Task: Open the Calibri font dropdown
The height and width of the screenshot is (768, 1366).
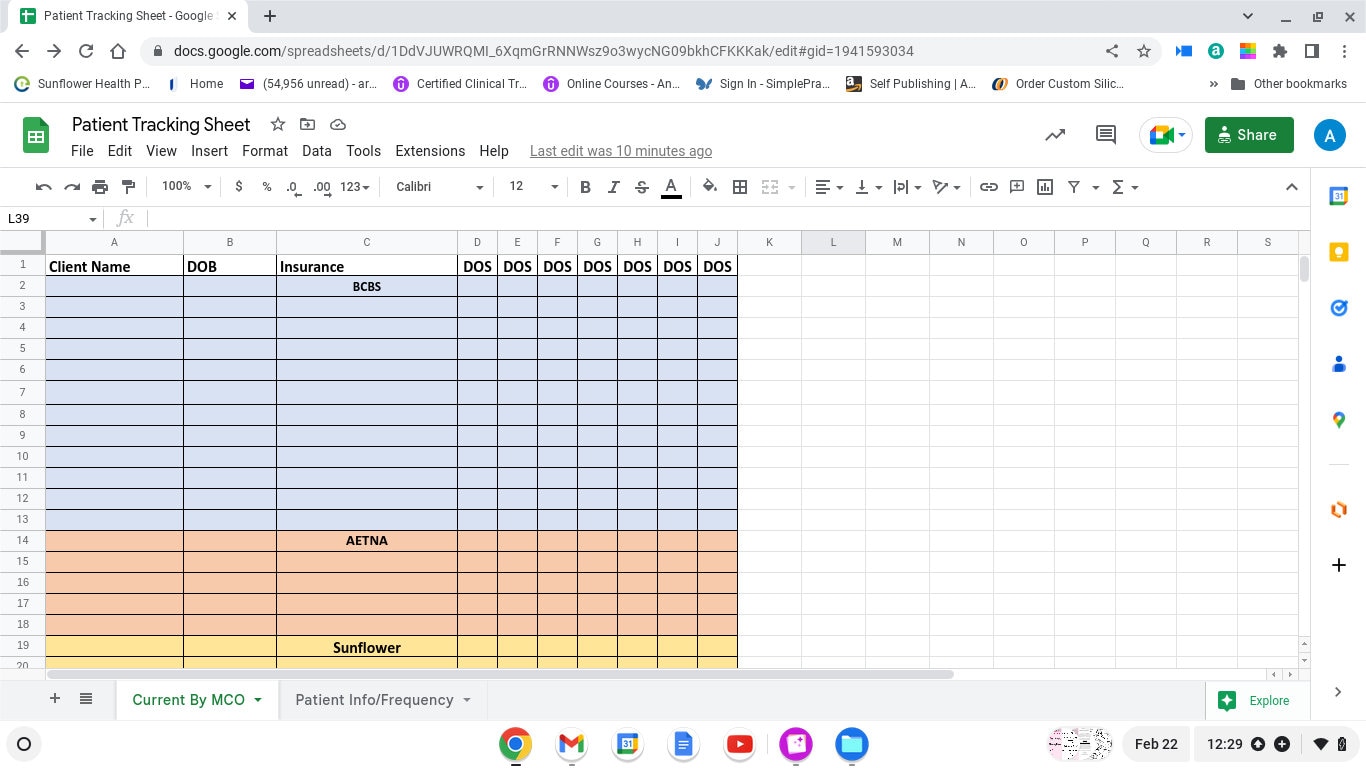Action: (439, 187)
